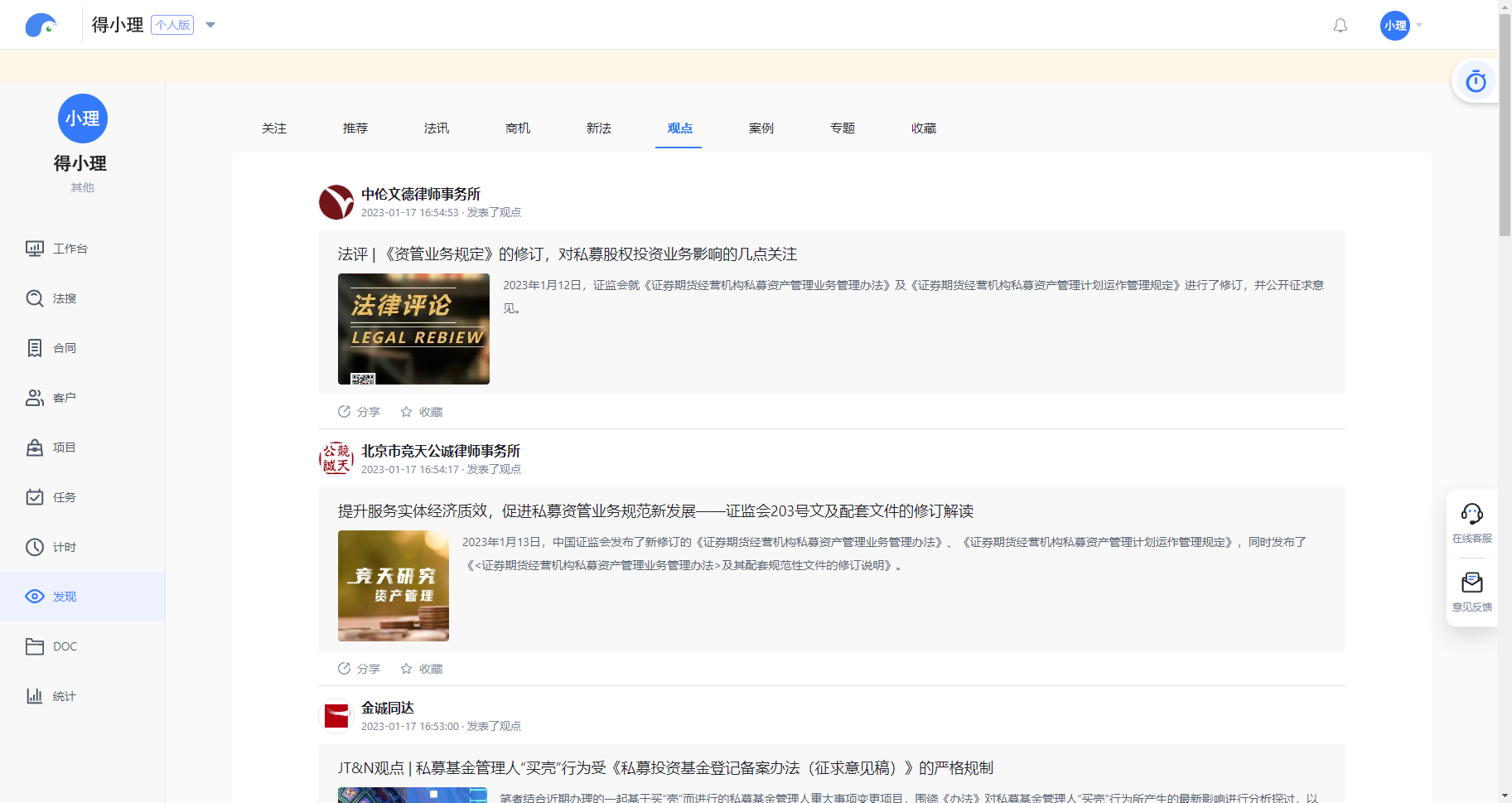Open the 计时 timing sidebar item
The image size is (1512, 803).
[82, 547]
